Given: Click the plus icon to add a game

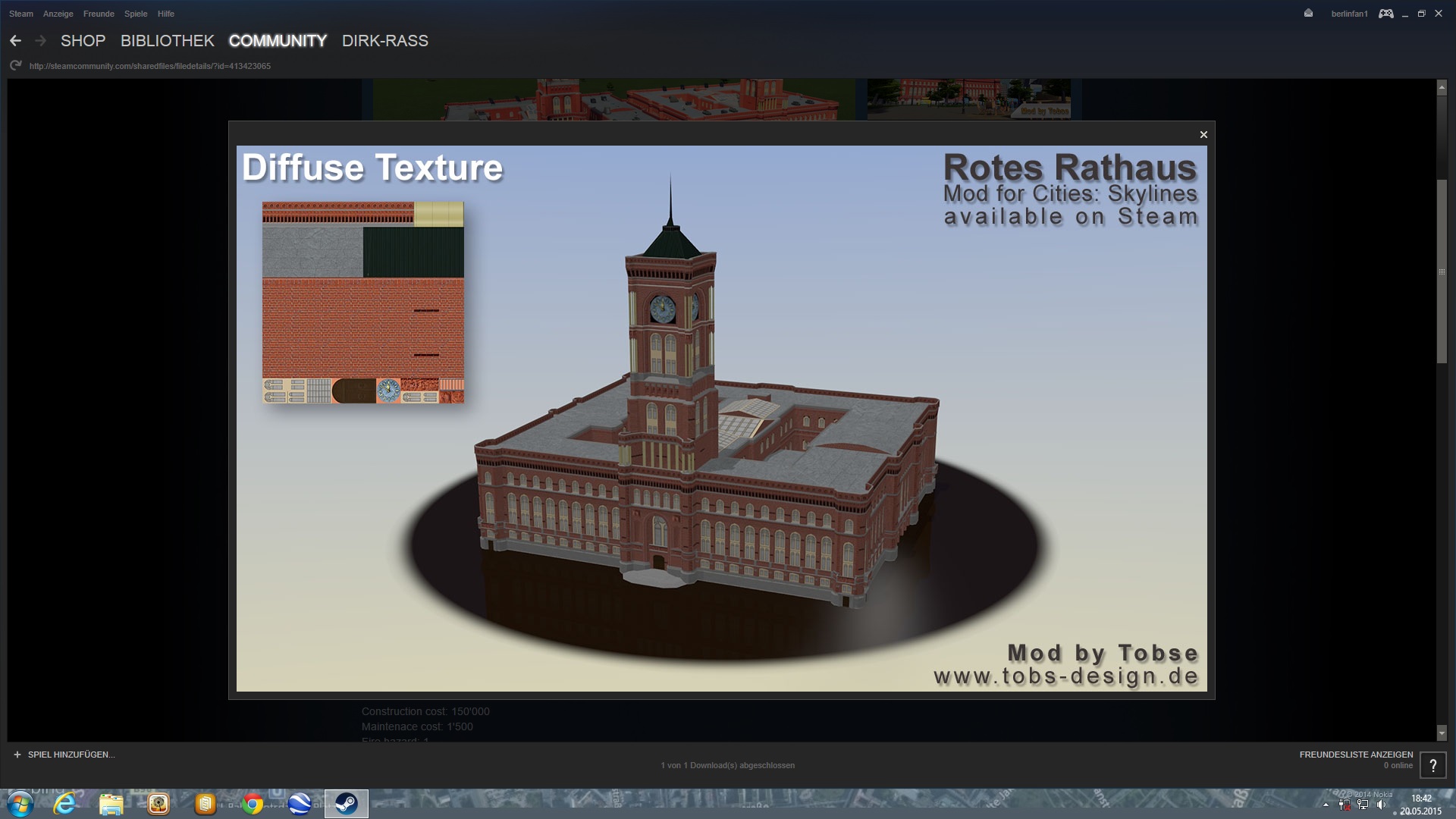Looking at the screenshot, I should (x=17, y=755).
